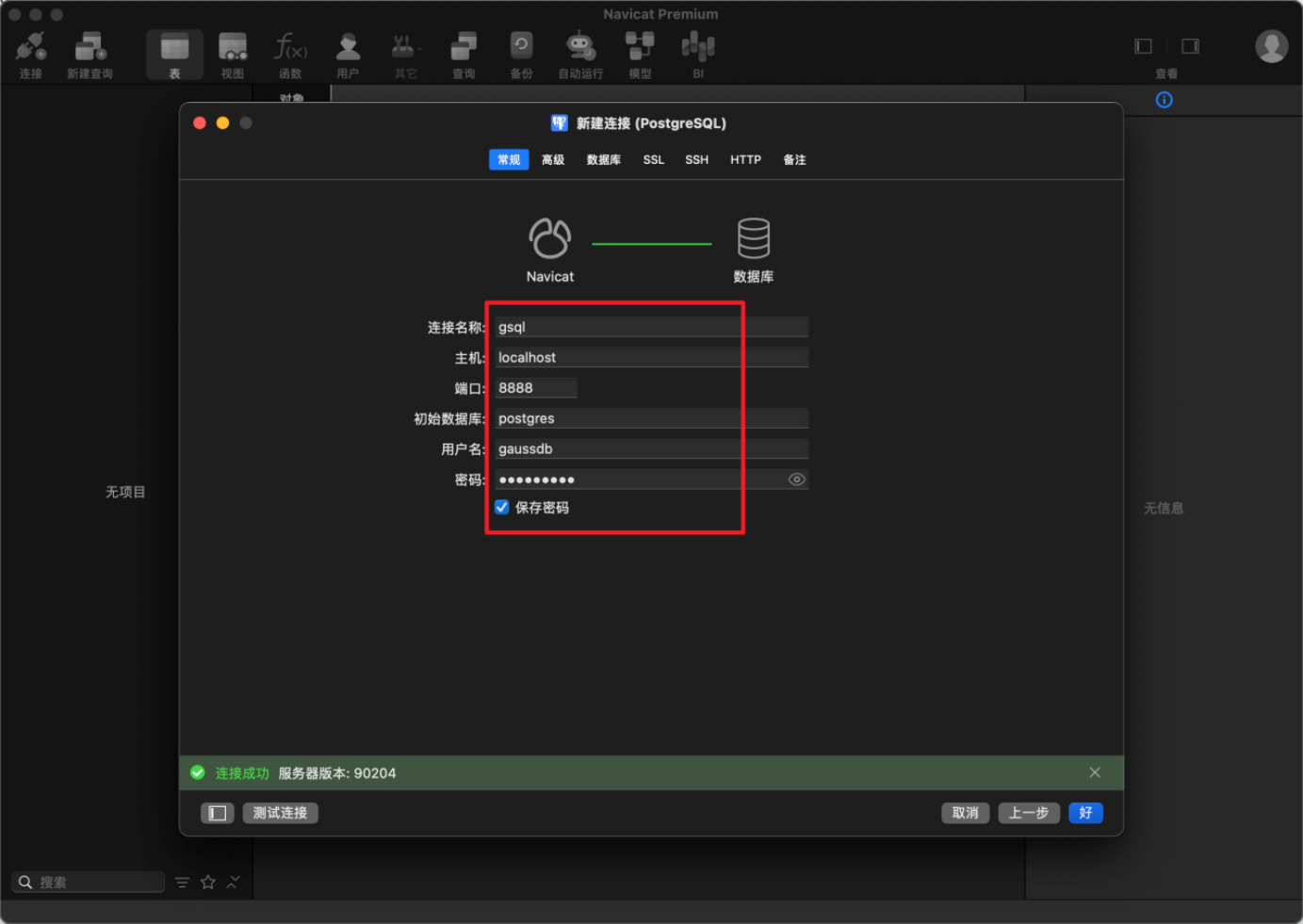This screenshot has height=924, width=1303.
Task: Switch to the 高级 tab
Action: (553, 160)
